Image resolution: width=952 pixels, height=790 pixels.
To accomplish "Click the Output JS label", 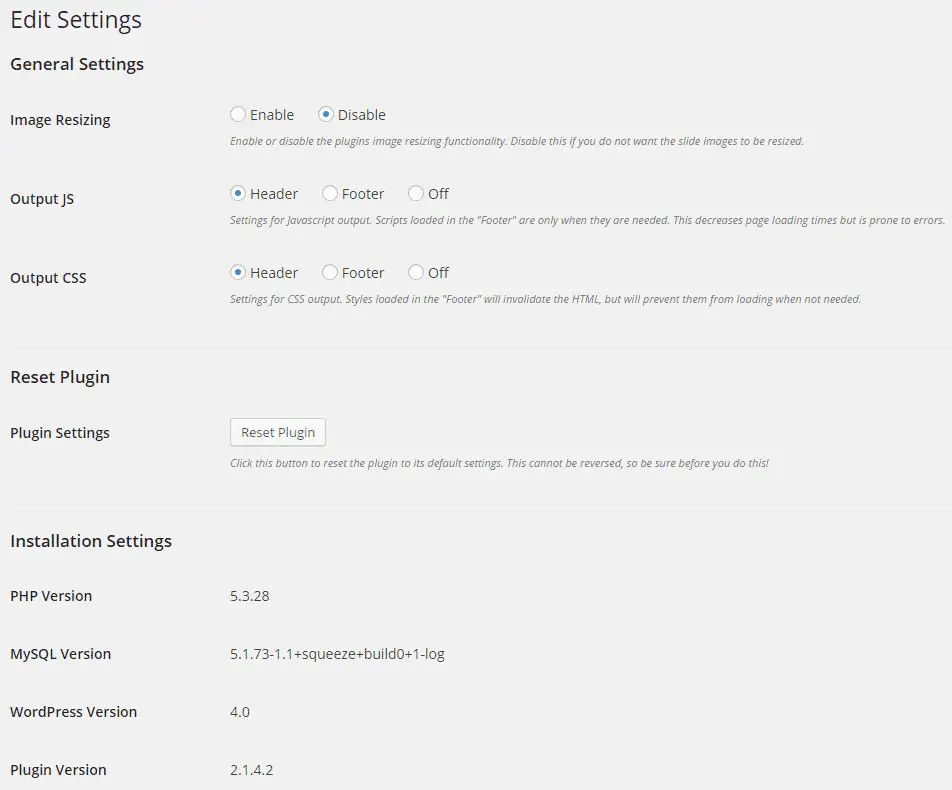I will [x=42, y=199].
